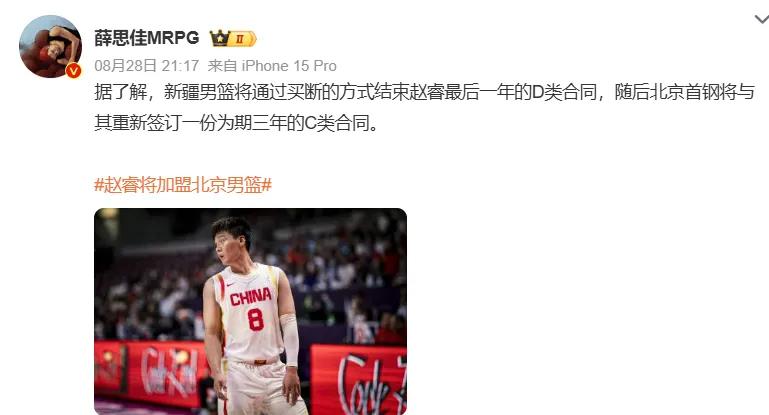
Task: Click the Coca-Cola banner on photo's left side
Action: tap(151, 374)
